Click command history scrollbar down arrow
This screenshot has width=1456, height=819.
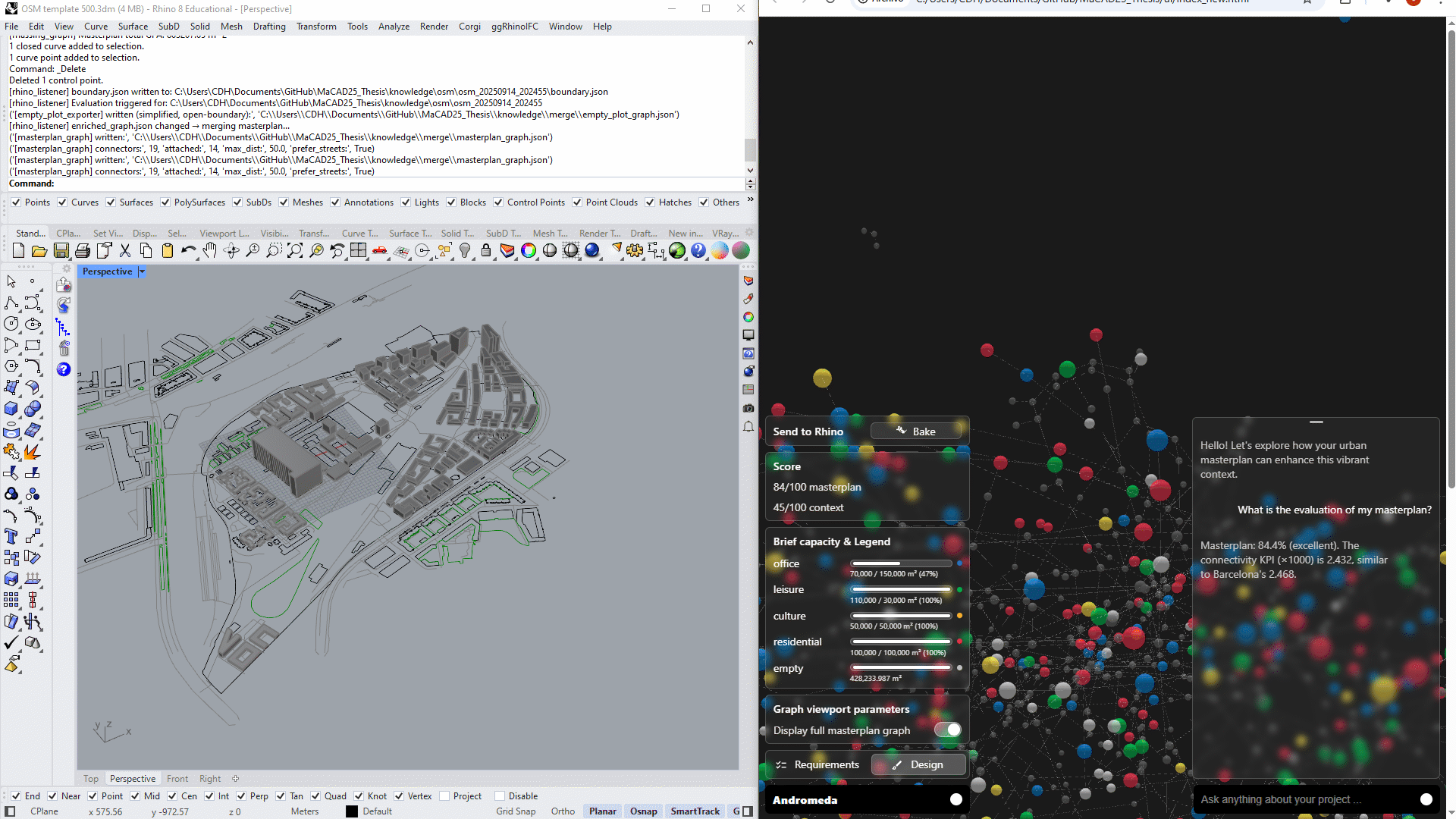750,171
